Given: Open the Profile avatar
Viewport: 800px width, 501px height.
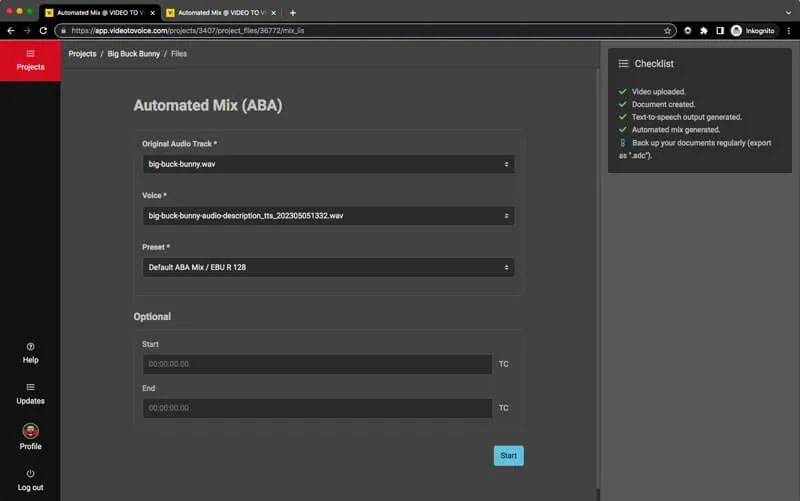Looking at the screenshot, I should click(30, 431).
